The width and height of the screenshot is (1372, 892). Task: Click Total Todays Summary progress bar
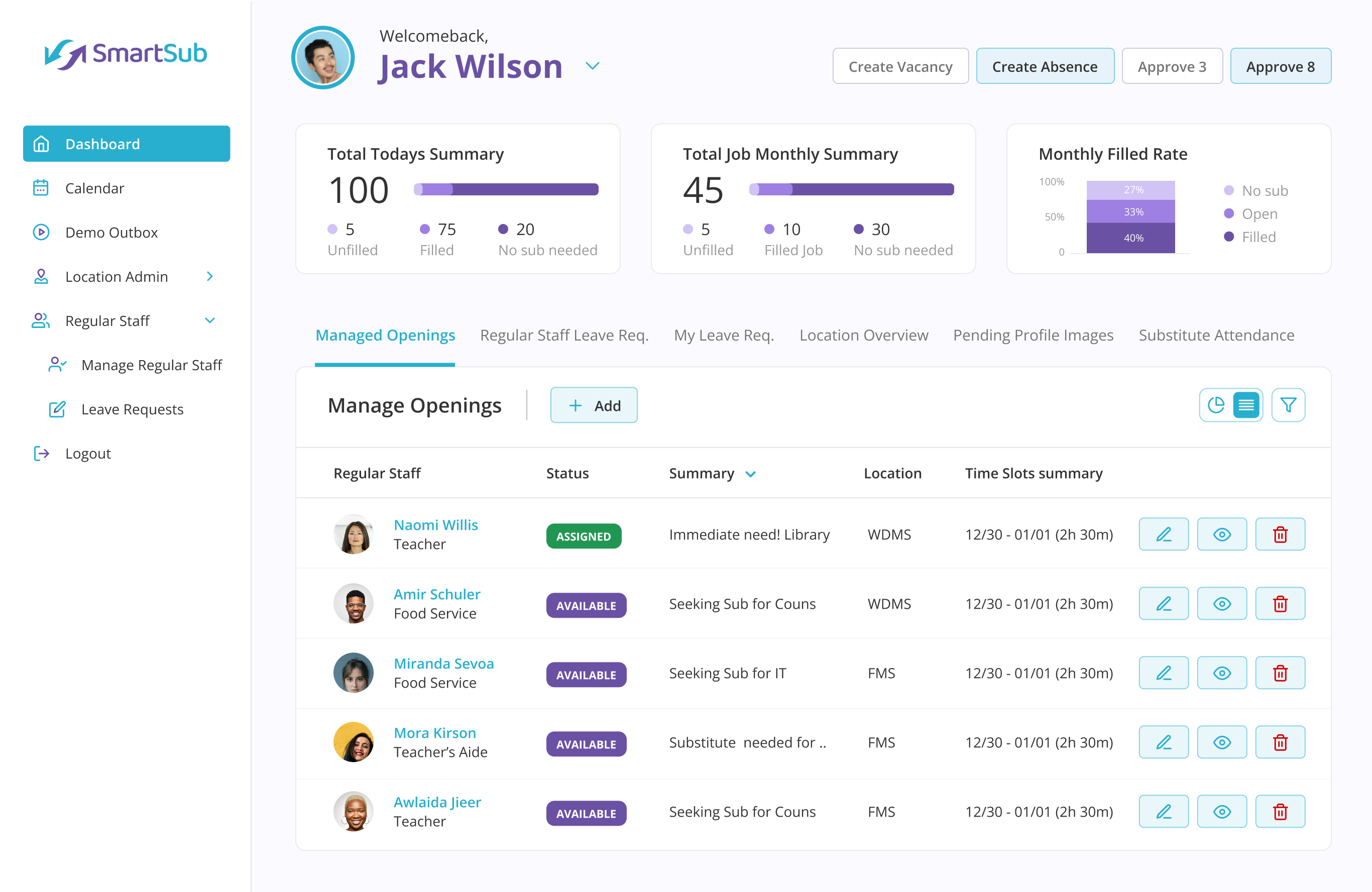coord(506,189)
